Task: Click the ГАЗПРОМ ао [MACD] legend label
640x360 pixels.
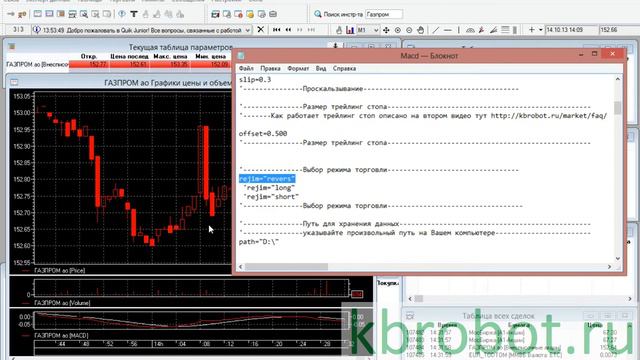Action: (61, 336)
